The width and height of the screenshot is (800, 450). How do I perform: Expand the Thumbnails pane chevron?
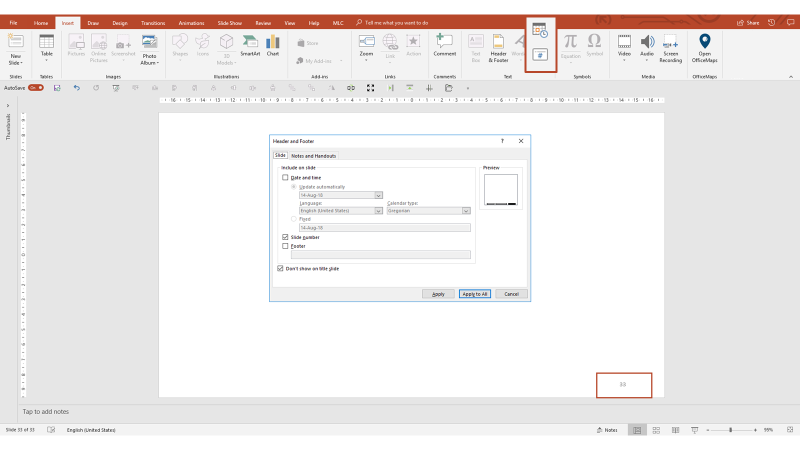point(8,106)
